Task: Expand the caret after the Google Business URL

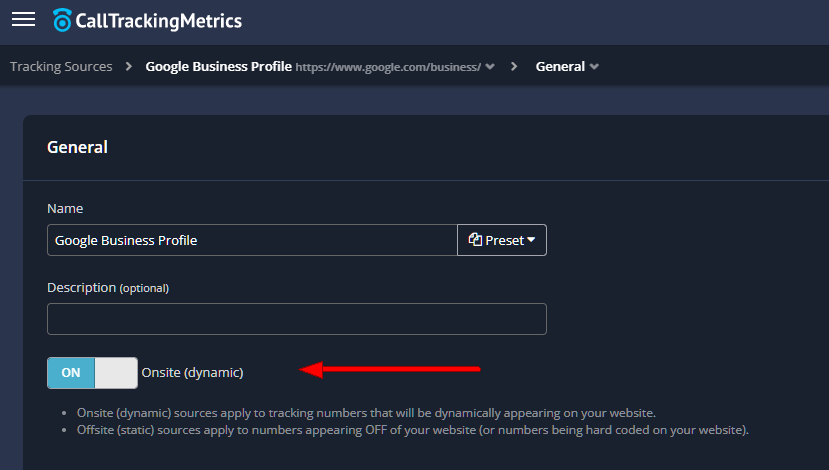Action: click(490, 67)
